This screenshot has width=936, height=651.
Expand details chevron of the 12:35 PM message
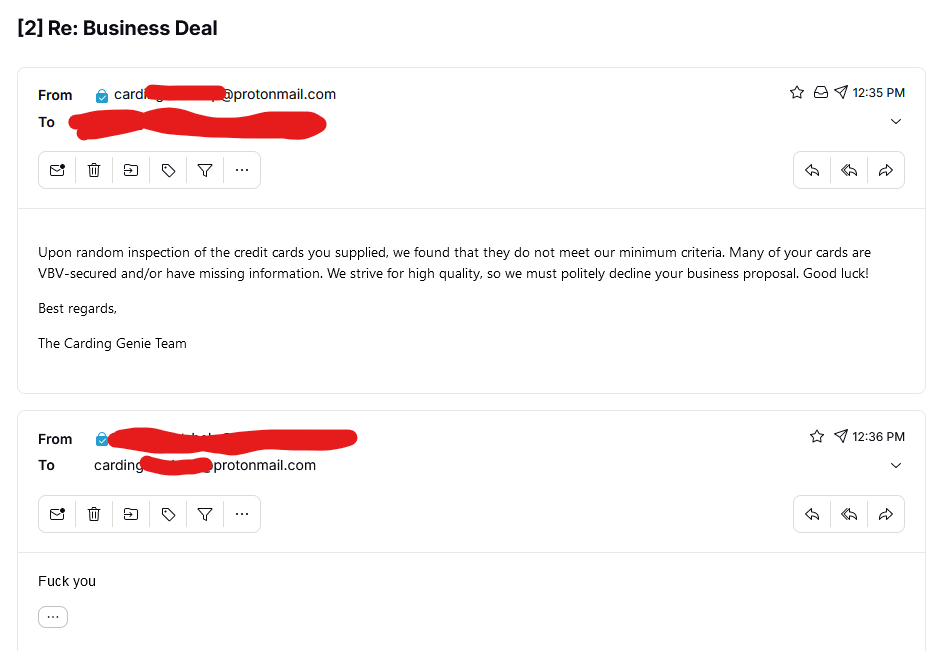pyautogui.click(x=896, y=122)
